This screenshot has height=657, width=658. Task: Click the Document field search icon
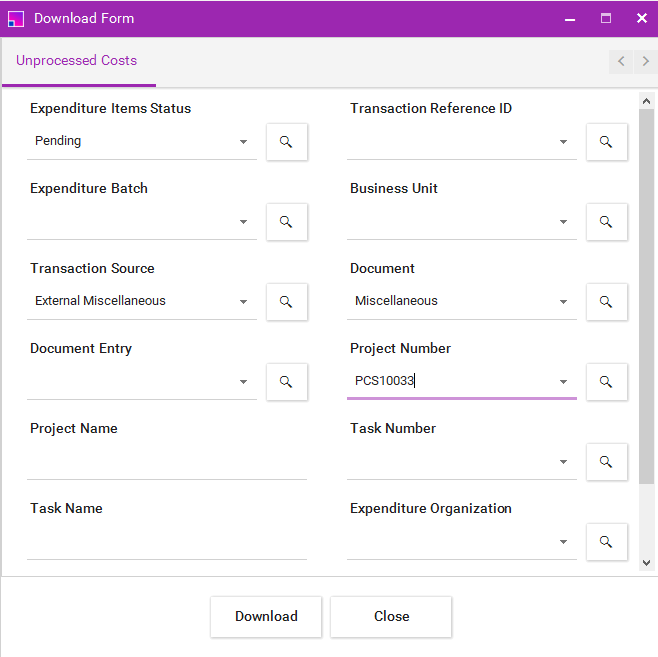pyautogui.click(x=606, y=302)
